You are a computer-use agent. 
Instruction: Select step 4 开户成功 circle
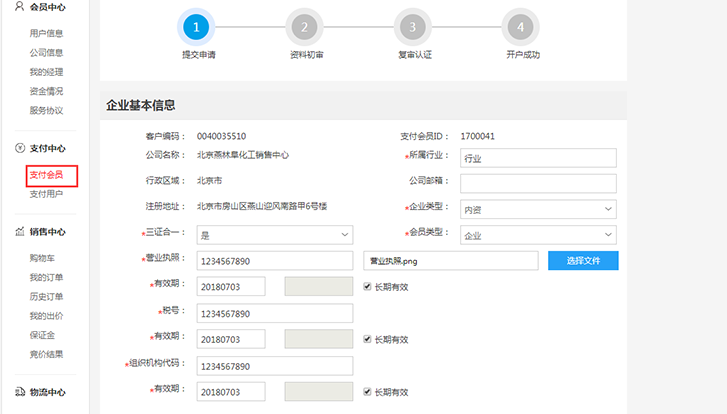521,26
